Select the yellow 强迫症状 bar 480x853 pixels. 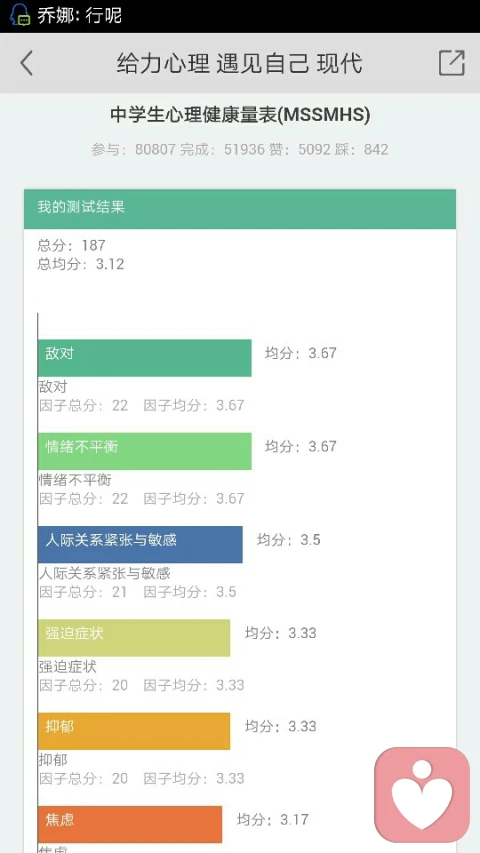(x=134, y=638)
